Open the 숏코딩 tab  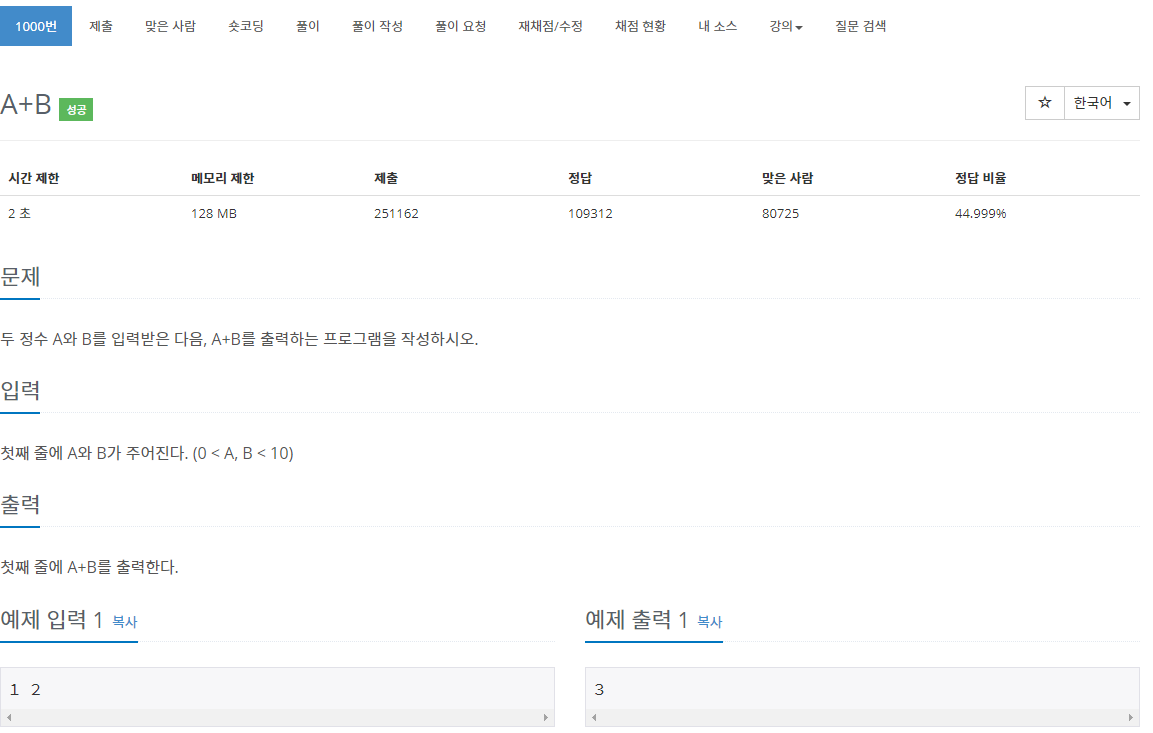click(x=246, y=26)
